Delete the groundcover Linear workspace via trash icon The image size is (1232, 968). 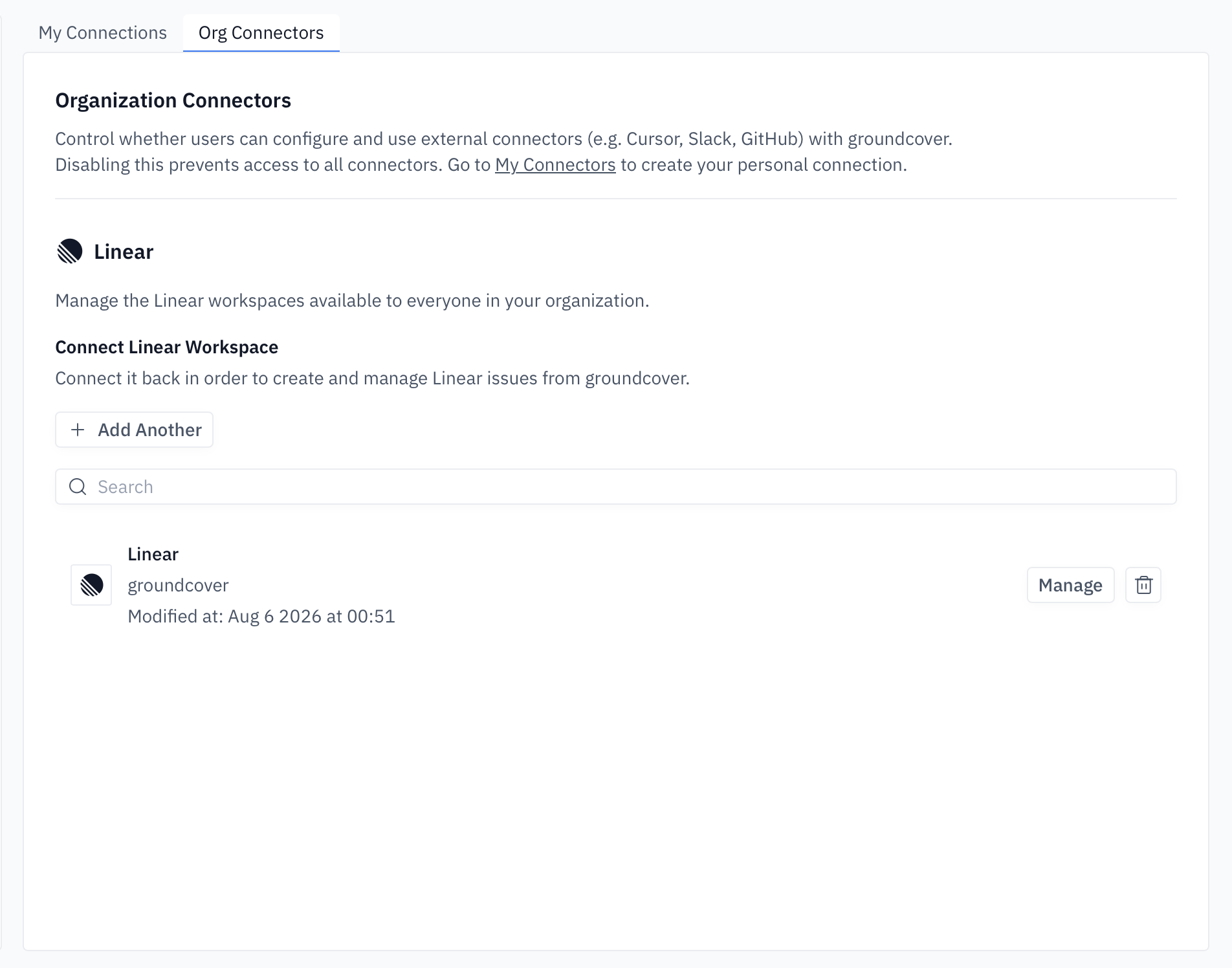tap(1143, 585)
